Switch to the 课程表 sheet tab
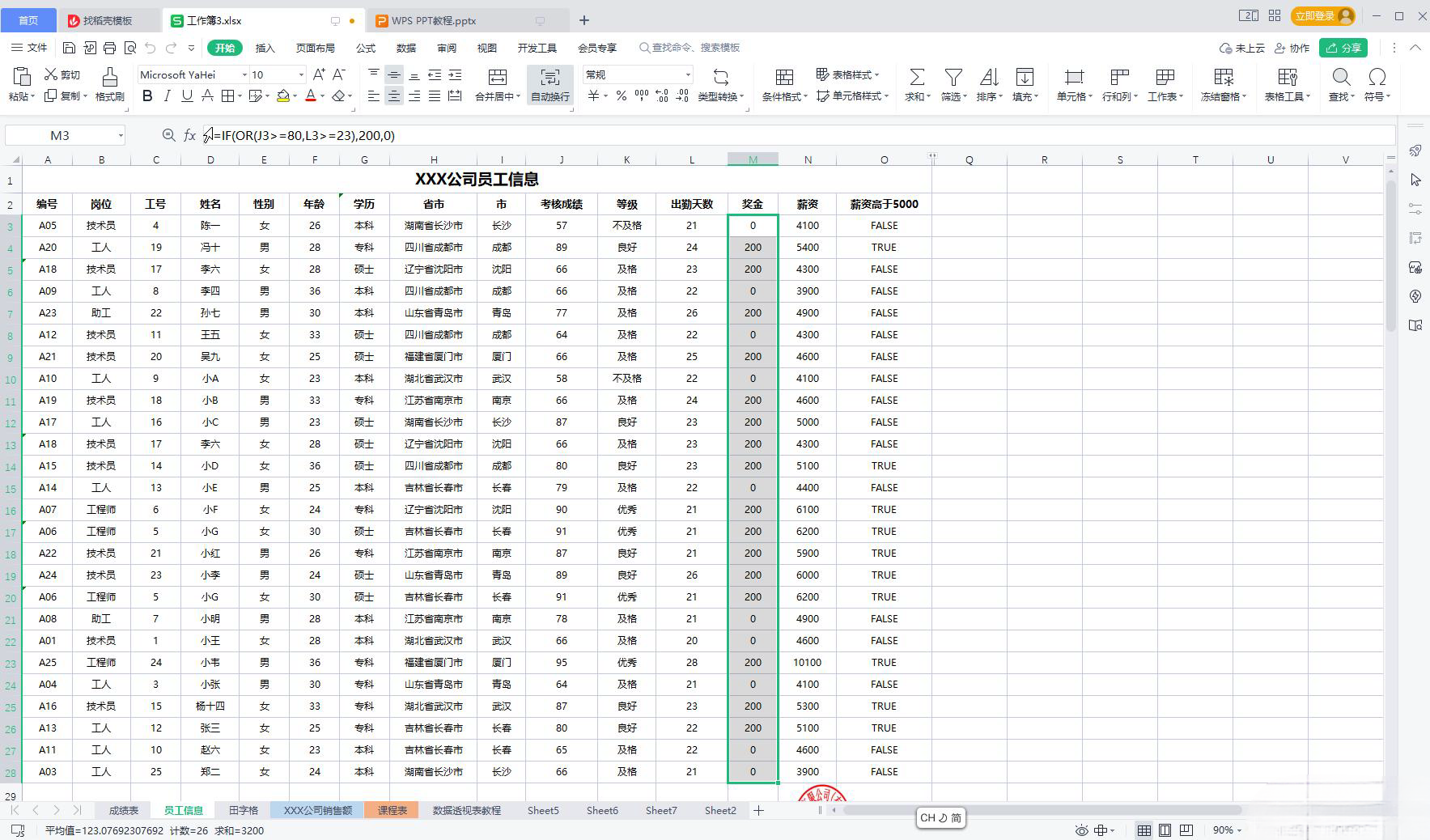1430x840 pixels. point(393,810)
